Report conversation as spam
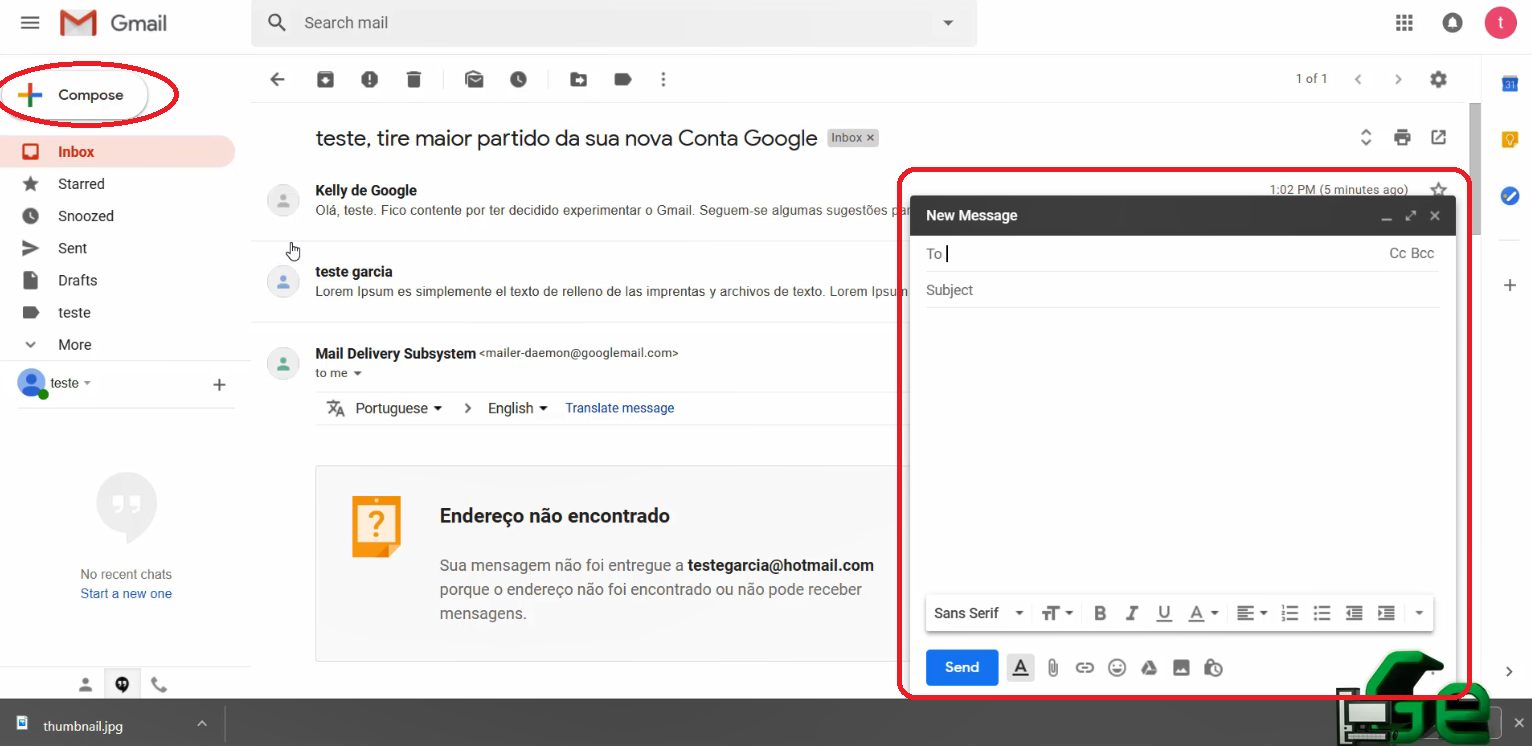This screenshot has height=746, width=1532. pyautogui.click(x=370, y=79)
